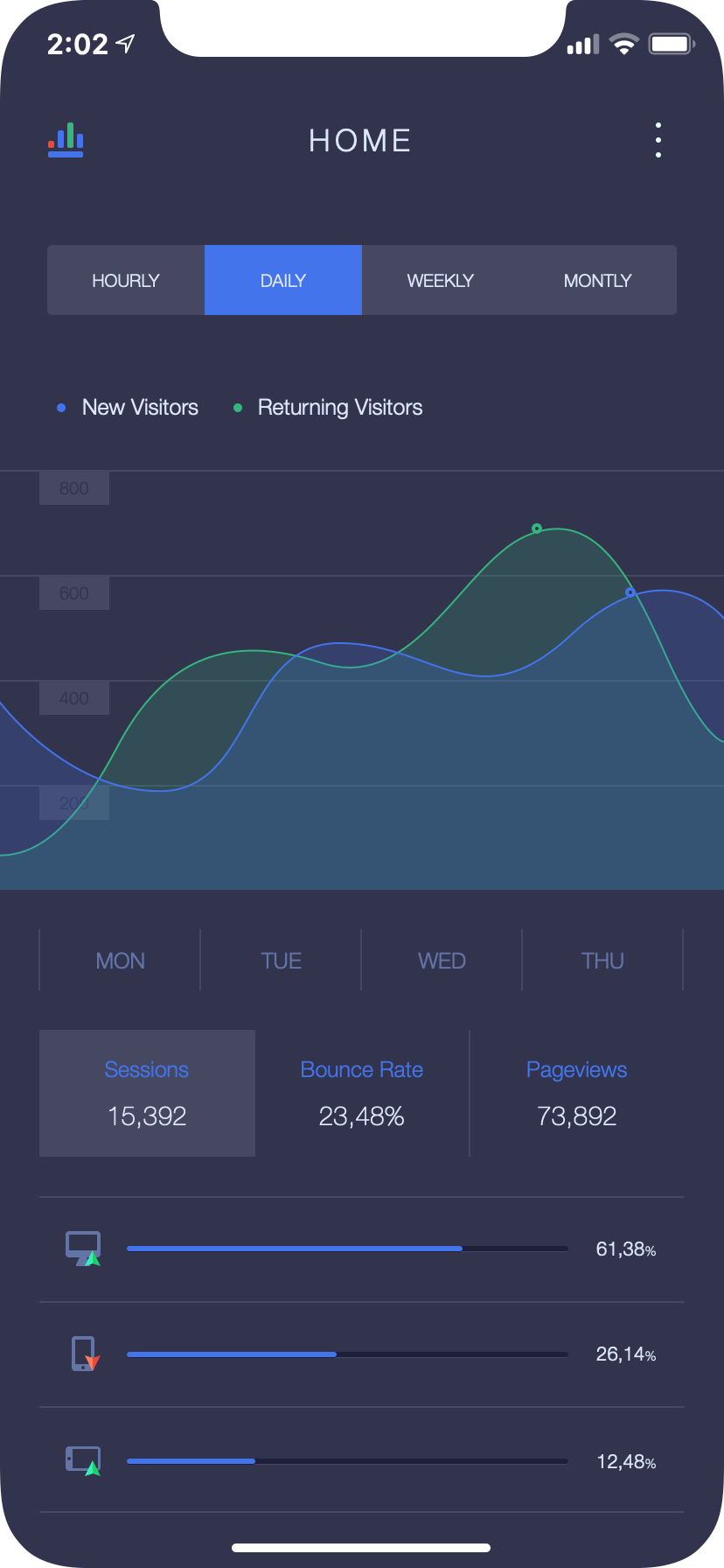Tap the desktop device icon
Viewport: 724px width, 1568px height.
pos(83,1249)
